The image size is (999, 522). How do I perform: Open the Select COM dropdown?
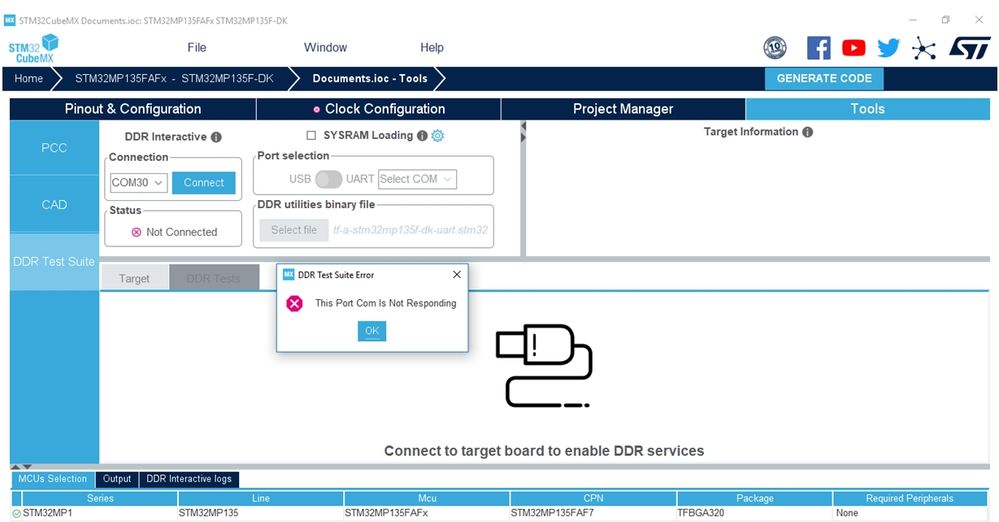[x=417, y=179]
